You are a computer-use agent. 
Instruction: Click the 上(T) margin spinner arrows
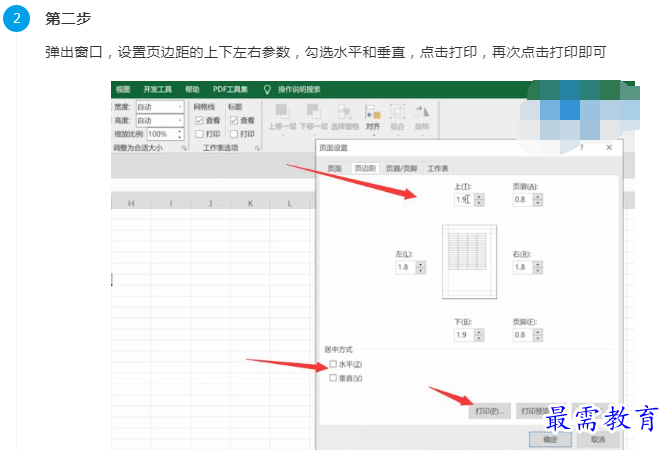tap(479, 199)
